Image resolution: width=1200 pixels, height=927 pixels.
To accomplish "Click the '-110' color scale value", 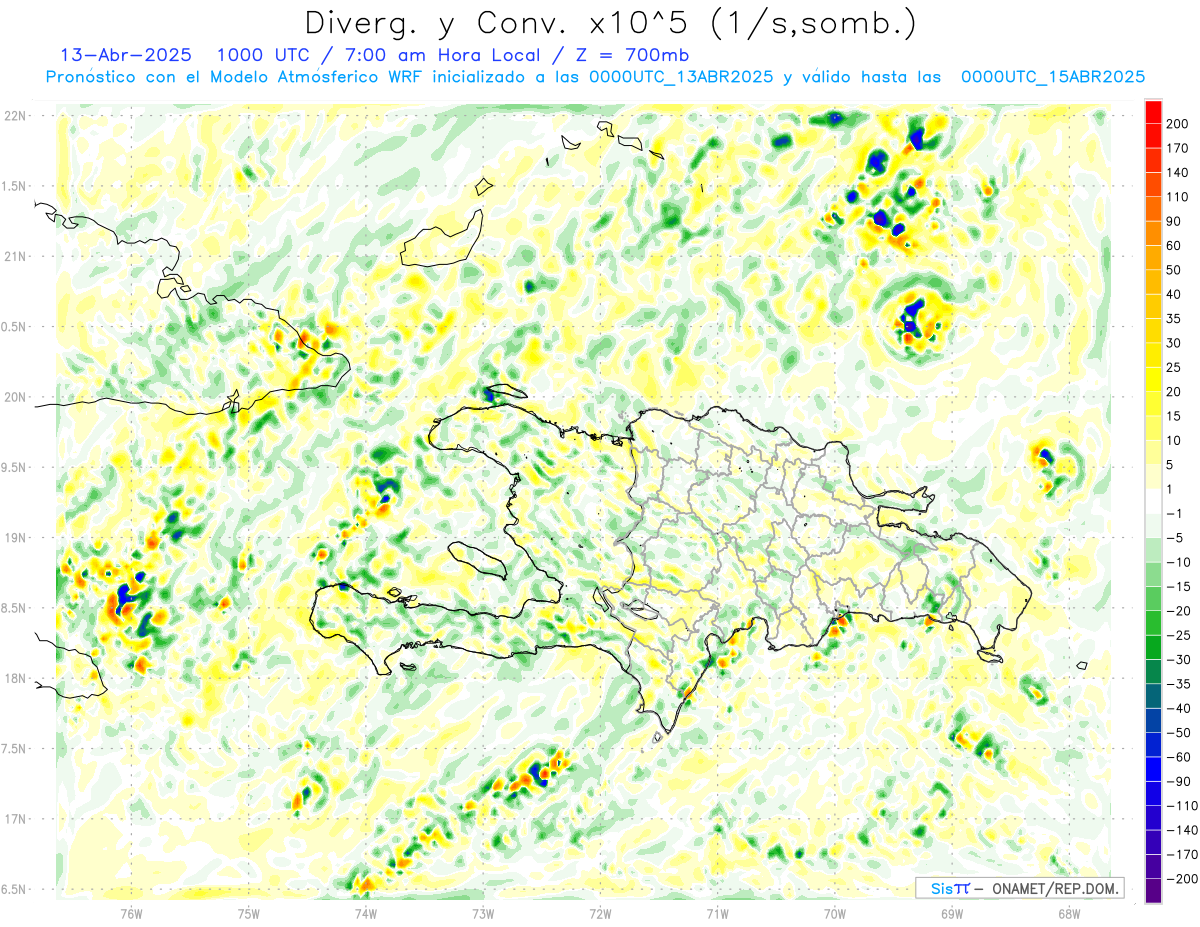I will (1181, 806).
